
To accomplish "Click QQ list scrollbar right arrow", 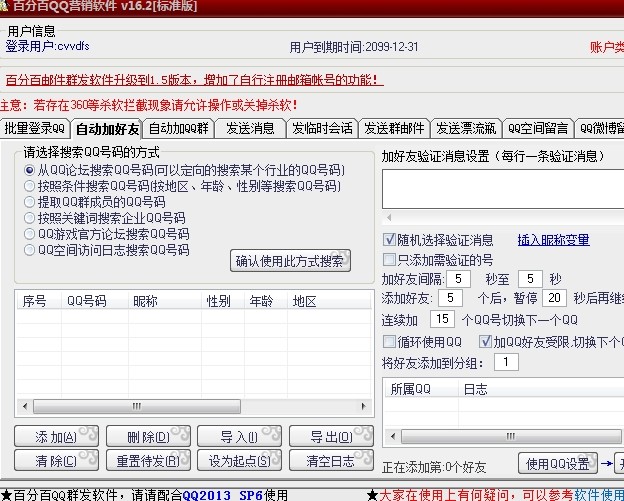I will (x=363, y=406).
